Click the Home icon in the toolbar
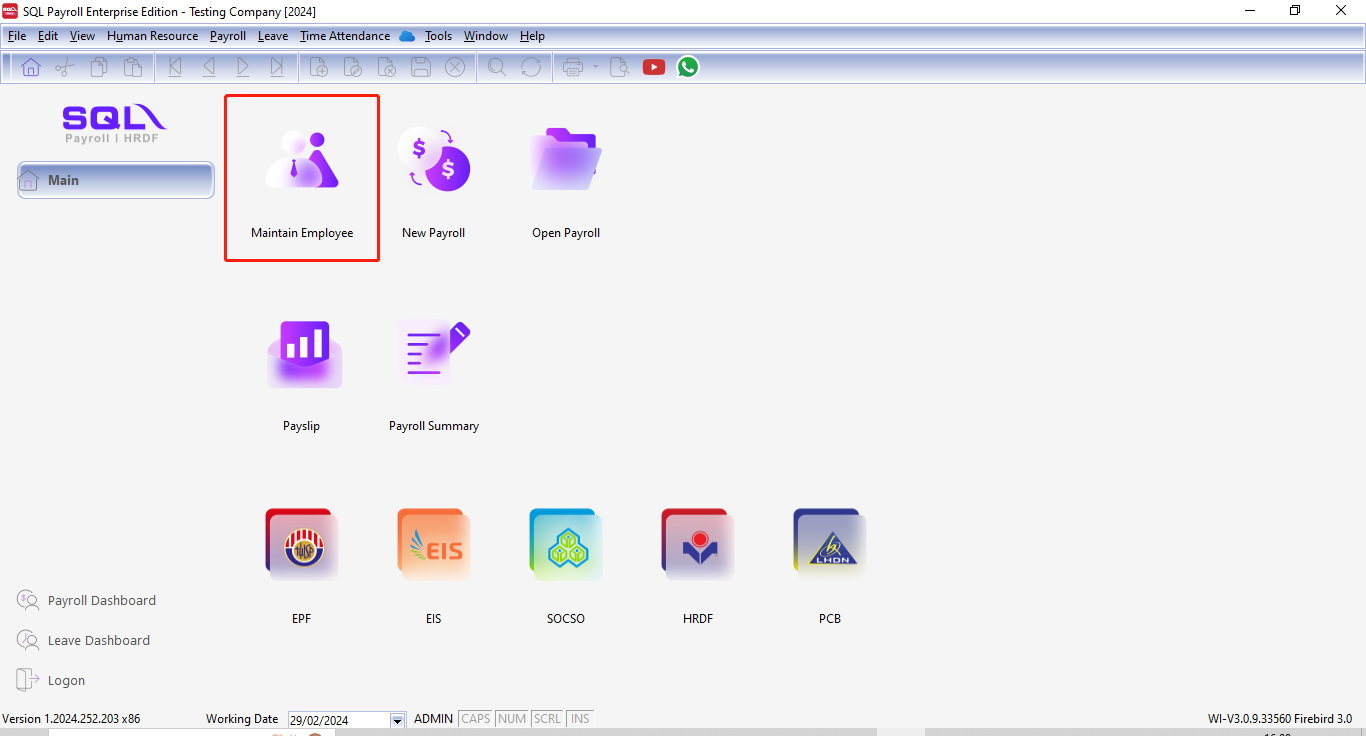1366x736 pixels. 31,67
